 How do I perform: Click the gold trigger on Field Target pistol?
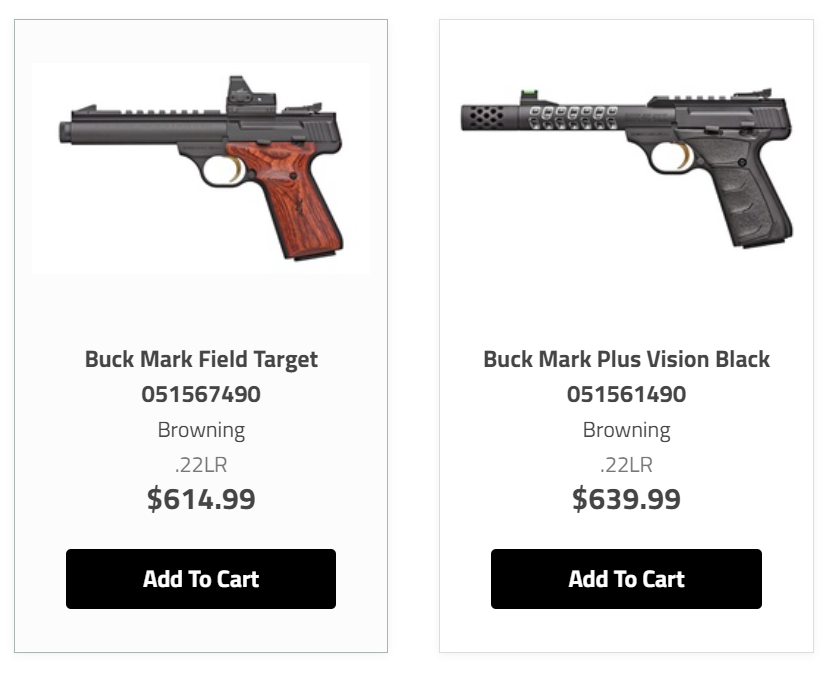click(236, 169)
